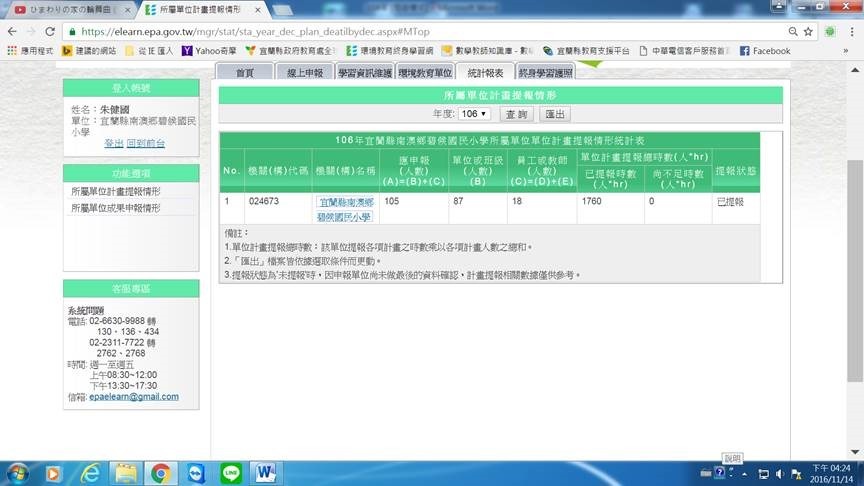Screen dimensions: 864x486
Task: Click the volume icon in system tray
Action: (782, 472)
